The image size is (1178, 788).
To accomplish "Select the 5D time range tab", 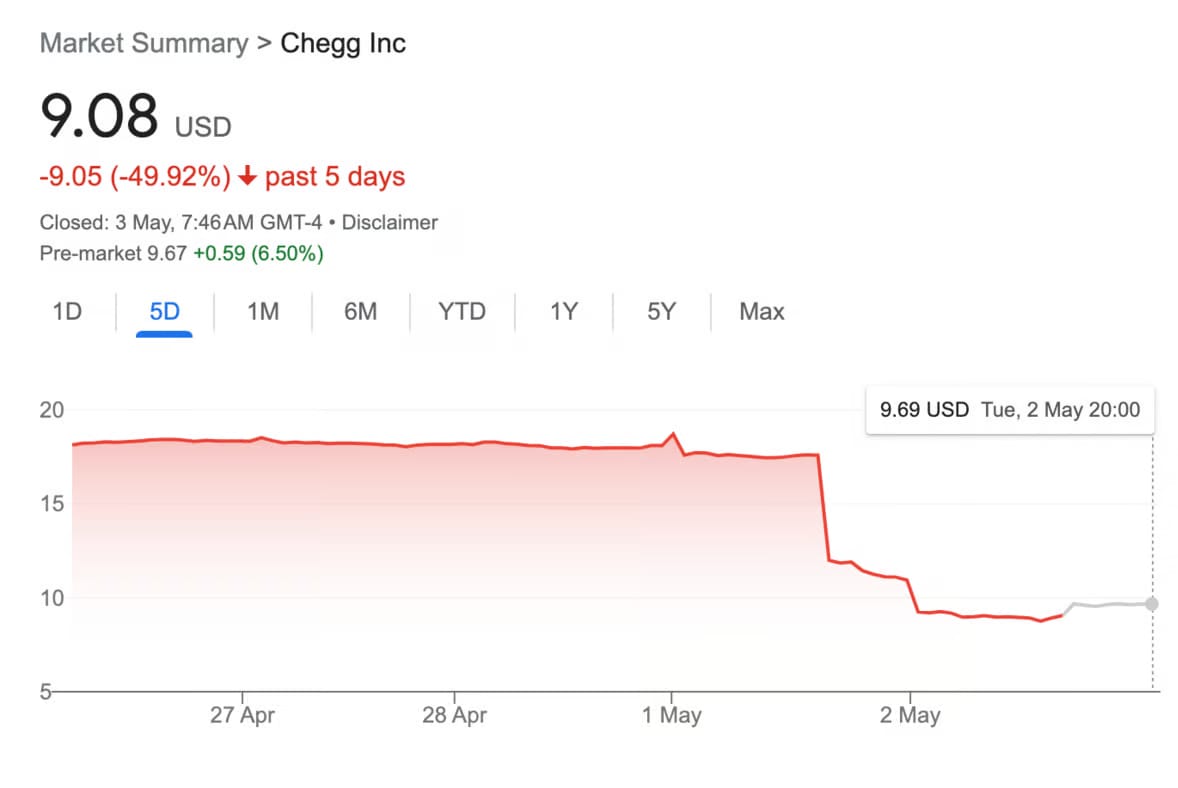I will pyautogui.click(x=165, y=311).
